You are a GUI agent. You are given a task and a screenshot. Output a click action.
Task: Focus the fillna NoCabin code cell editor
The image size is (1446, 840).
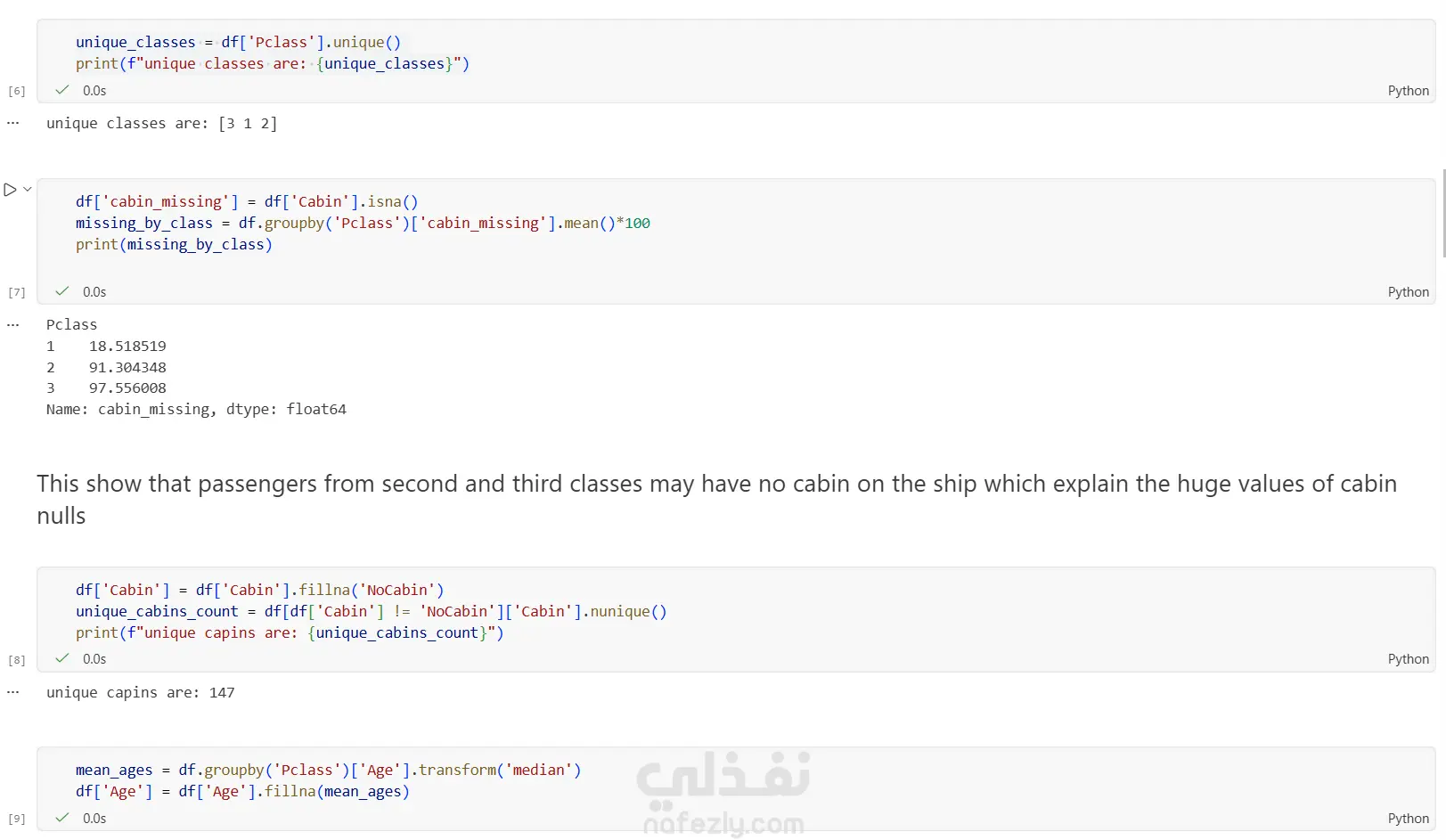pyautogui.click(x=736, y=611)
